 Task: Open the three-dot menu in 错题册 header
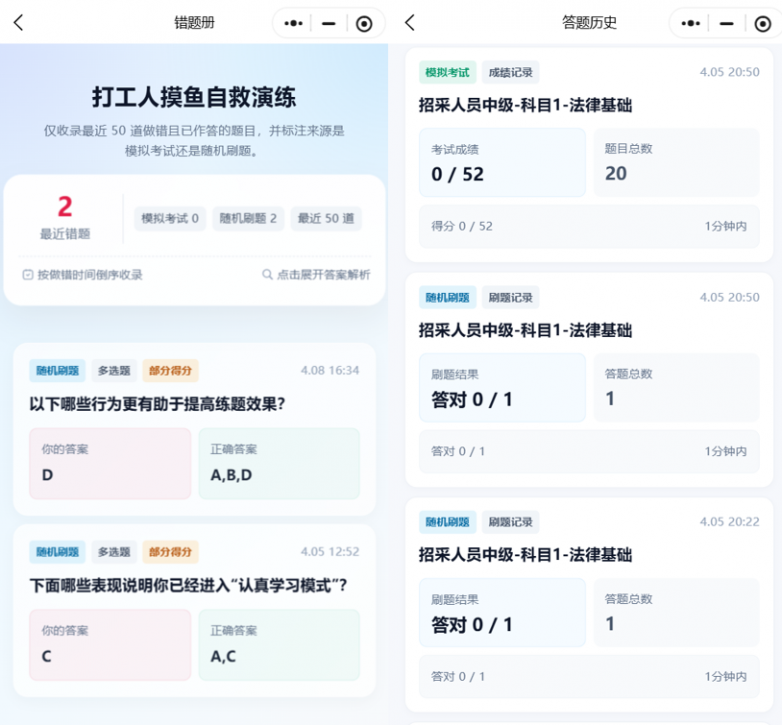293,23
